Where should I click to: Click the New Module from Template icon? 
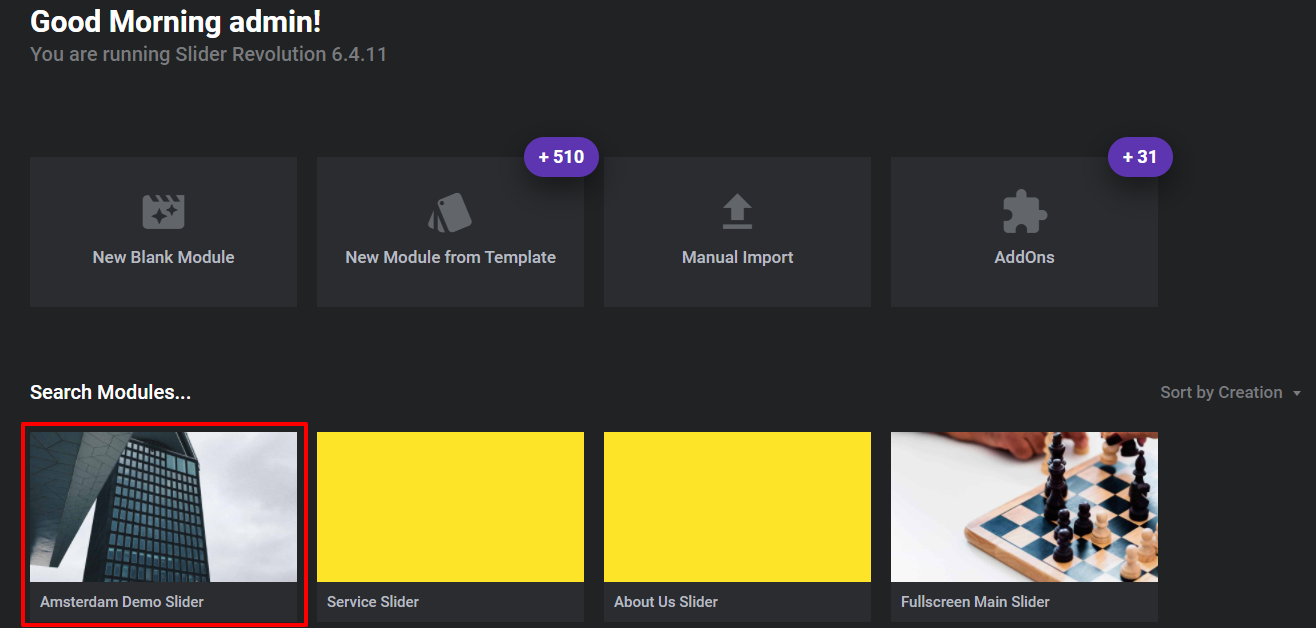[x=450, y=212]
